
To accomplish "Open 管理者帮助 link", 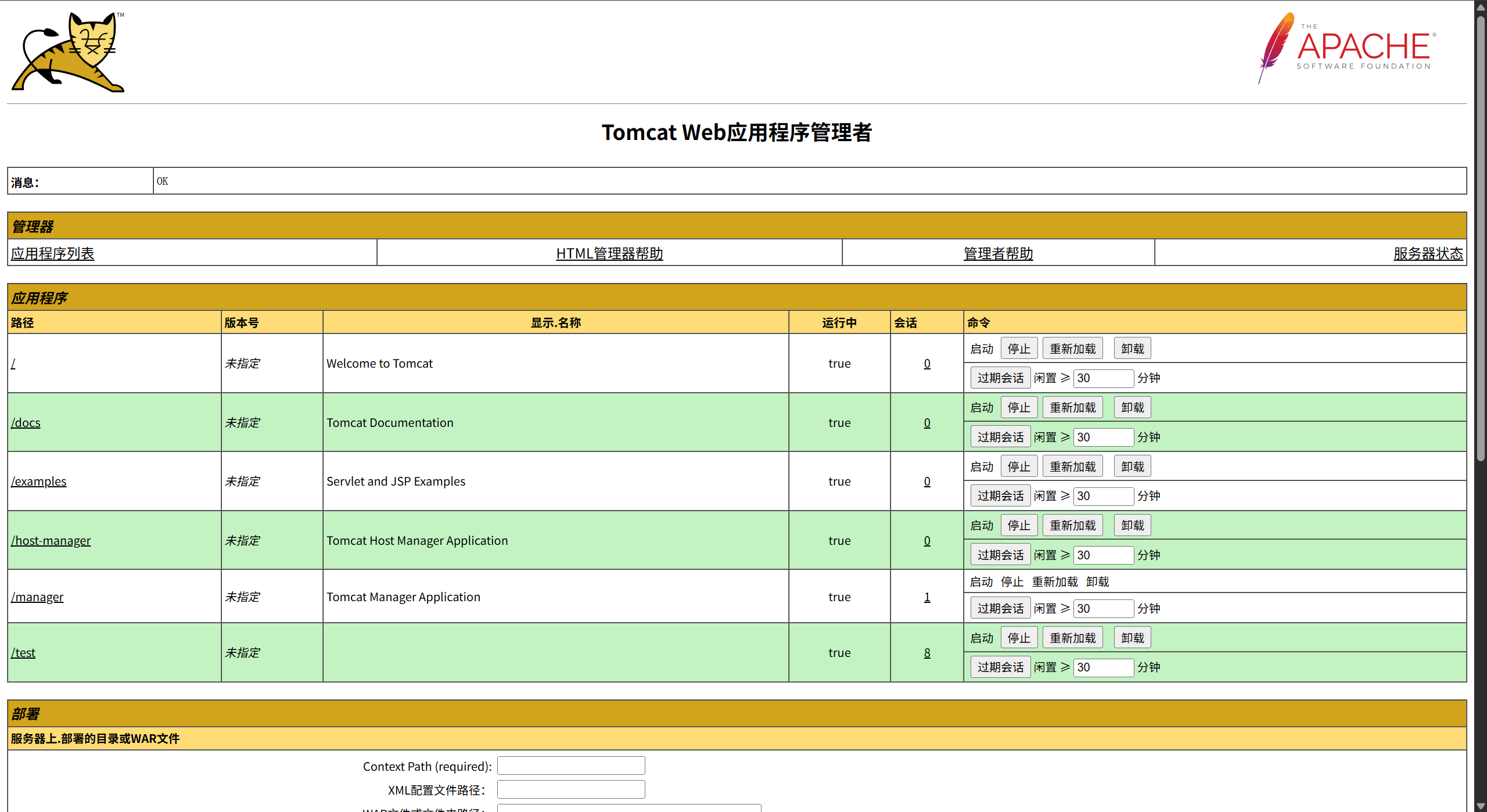I will point(998,253).
